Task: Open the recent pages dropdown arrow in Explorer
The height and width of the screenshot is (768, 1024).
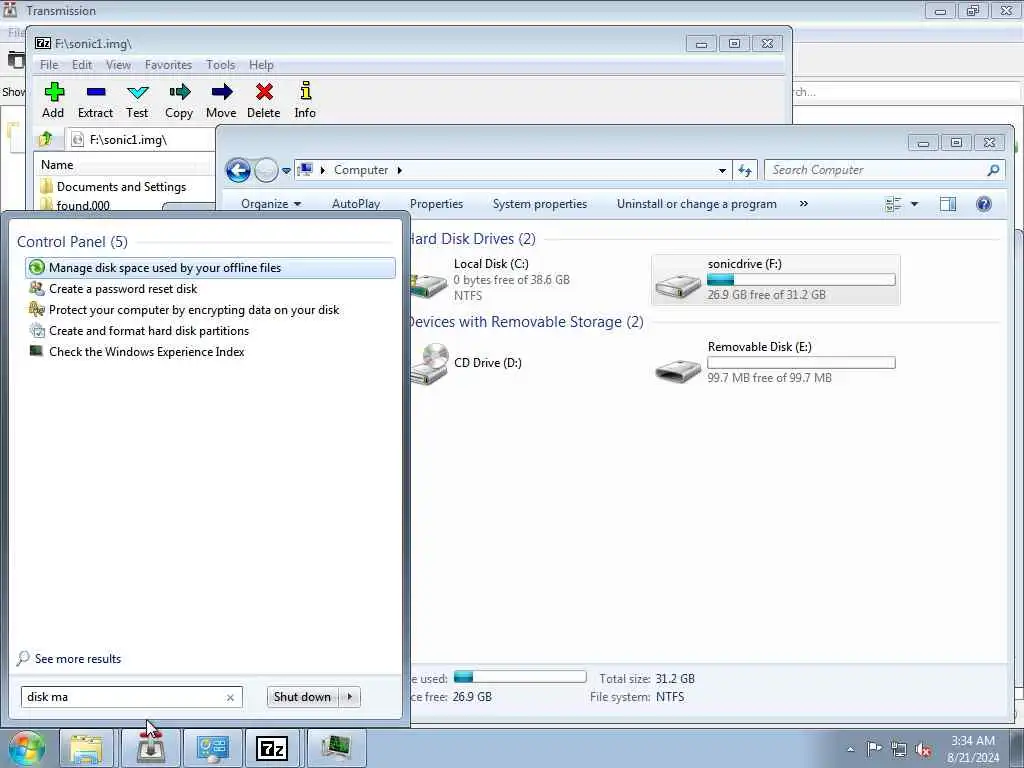Action: pyautogui.click(x=286, y=170)
